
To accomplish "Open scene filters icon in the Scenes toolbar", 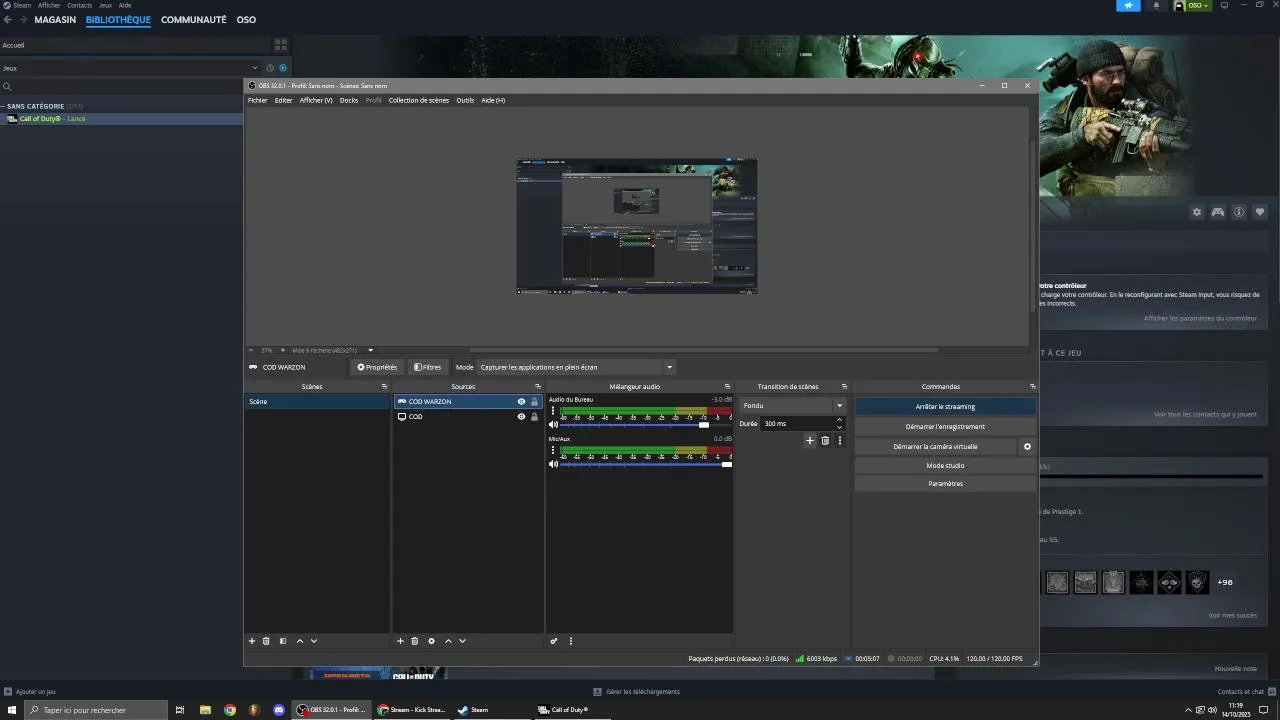I will [x=283, y=641].
